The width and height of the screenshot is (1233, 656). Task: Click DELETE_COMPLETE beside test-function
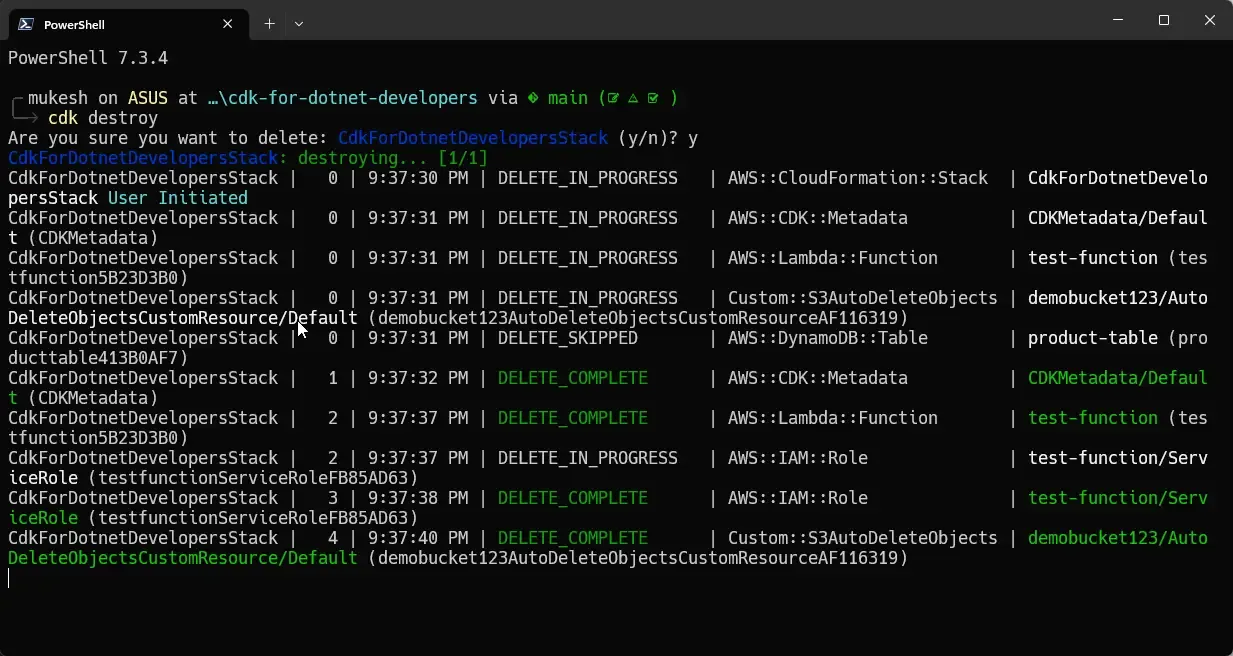point(572,418)
